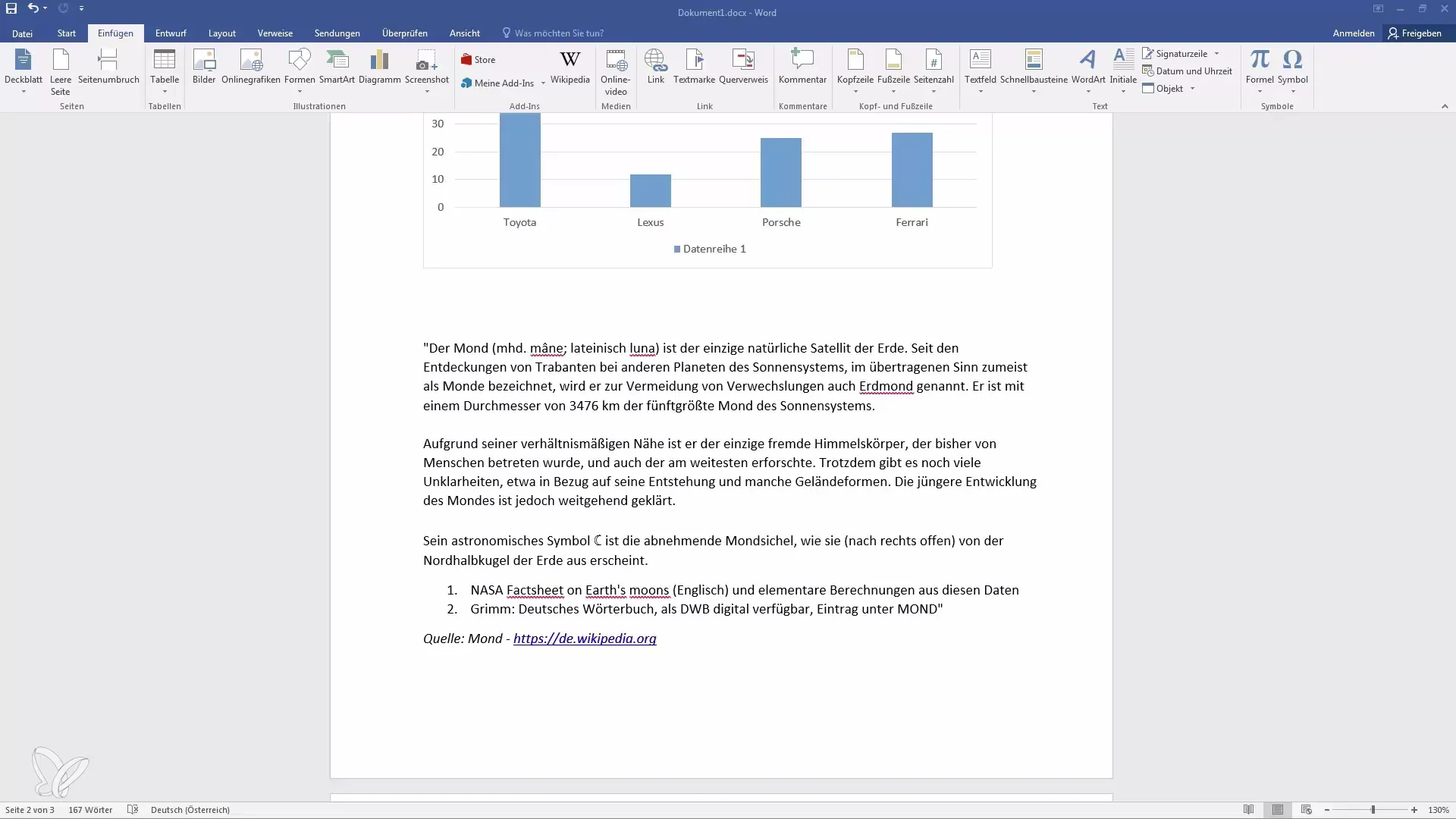Viewport: 1456px width, 819px height.
Task: Add a Textmarke bookmark
Action: coord(694,67)
